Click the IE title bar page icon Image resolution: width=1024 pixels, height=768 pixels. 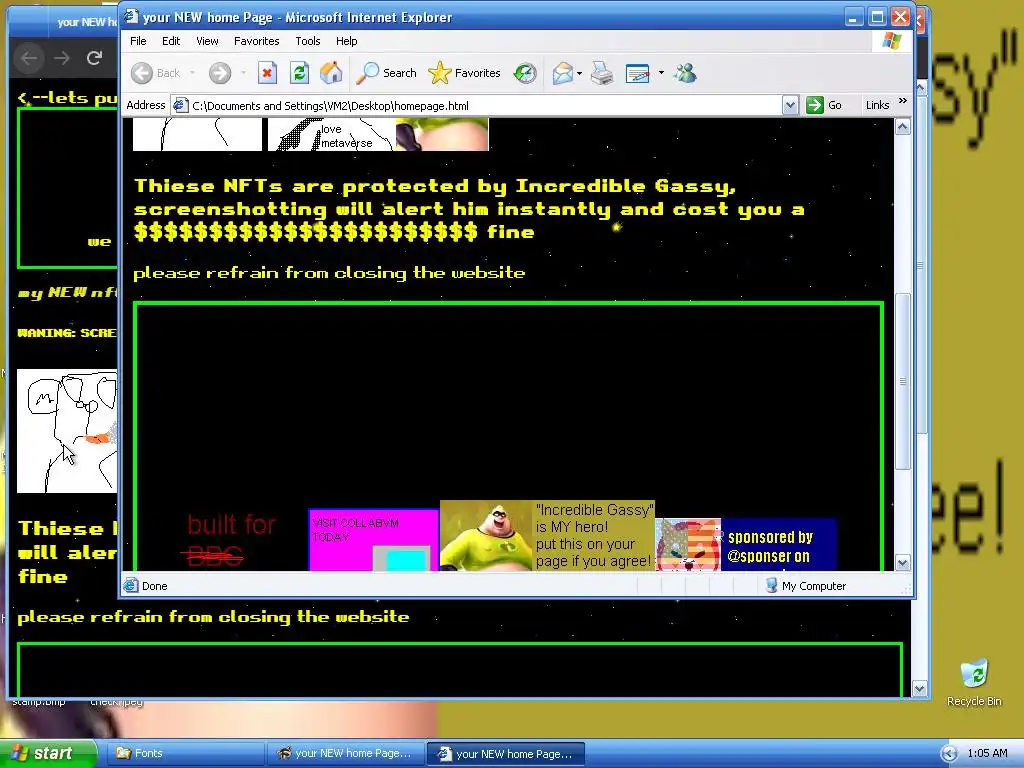[x=132, y=16]
